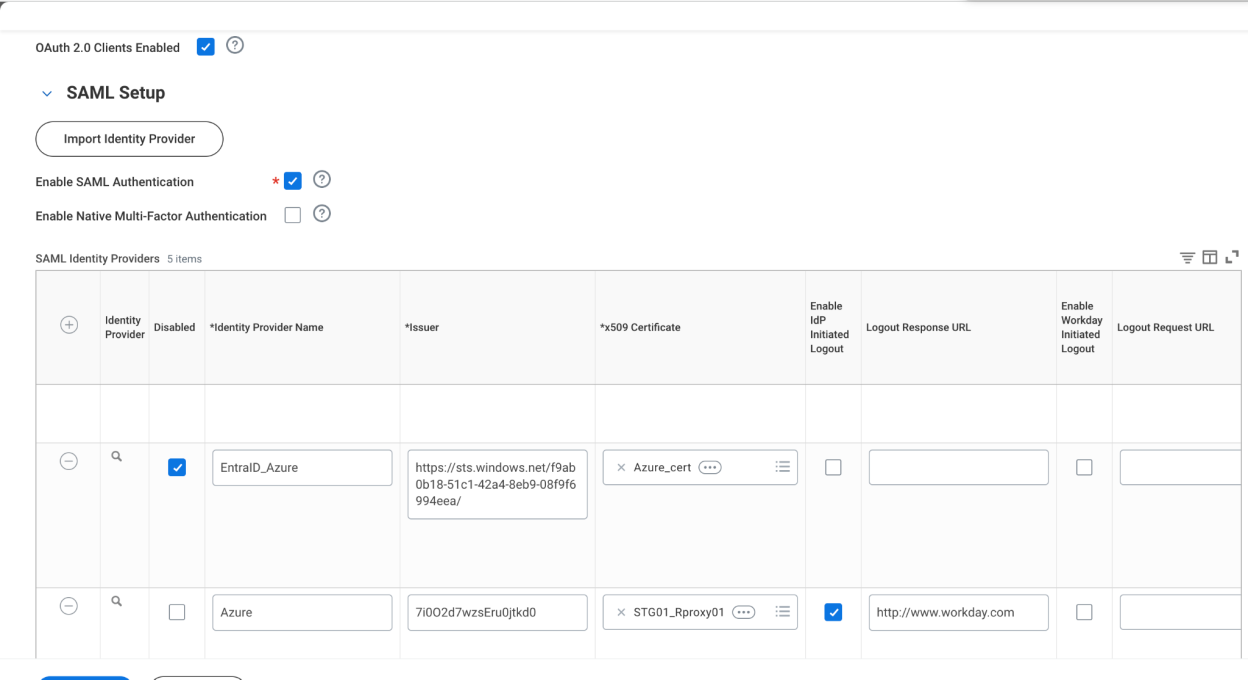This screenshot has width=1248, height=680.
Task: Open related actions for Azure_cert
Action: [x=710, y=468]
